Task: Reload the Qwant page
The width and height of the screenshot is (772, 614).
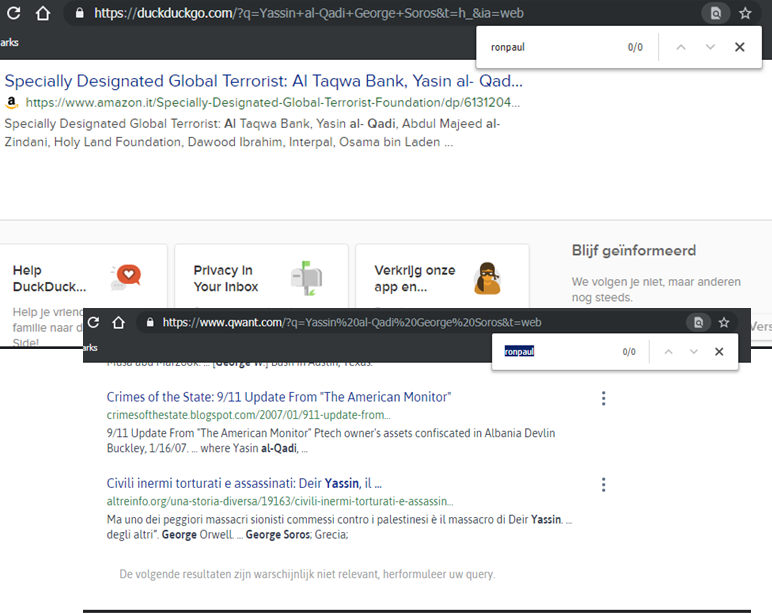Action: coord(93,323)
